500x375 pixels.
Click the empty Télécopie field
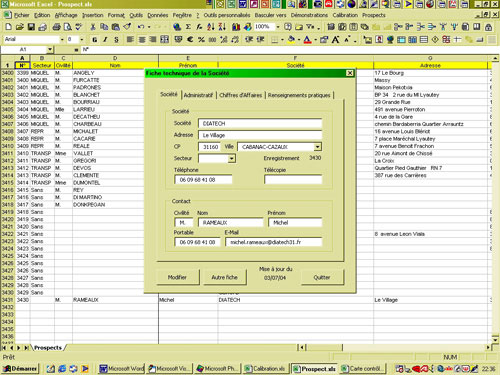coord(293,180)
